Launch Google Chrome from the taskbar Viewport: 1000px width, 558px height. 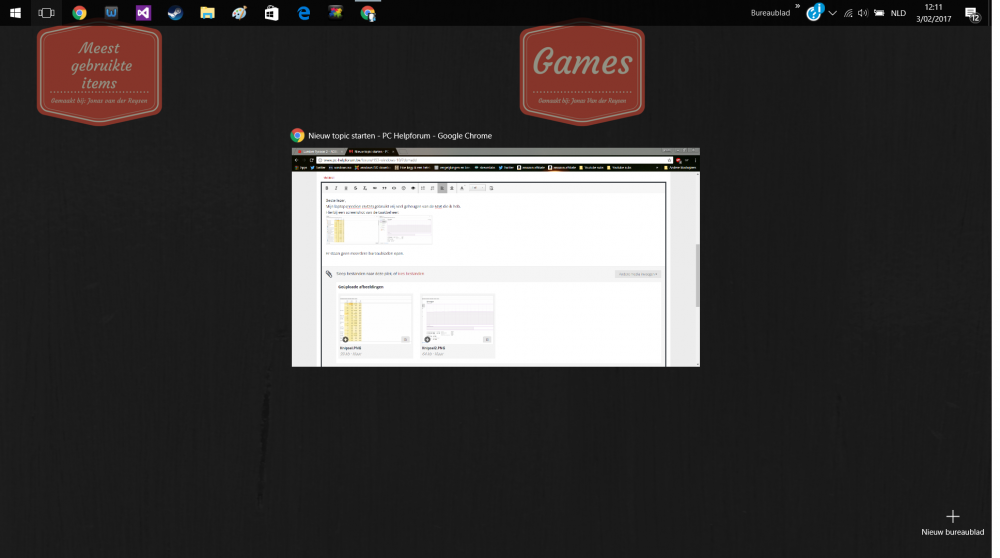pyautogui.click(x=79, y=13)
